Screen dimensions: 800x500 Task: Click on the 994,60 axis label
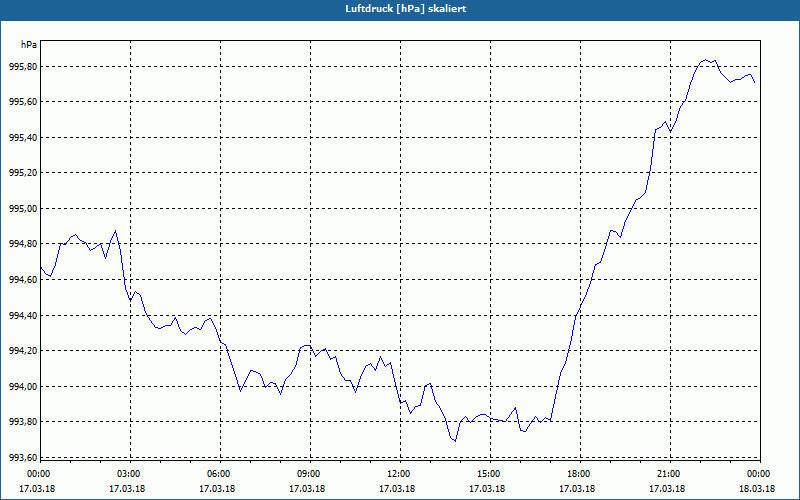coord(23,280)
